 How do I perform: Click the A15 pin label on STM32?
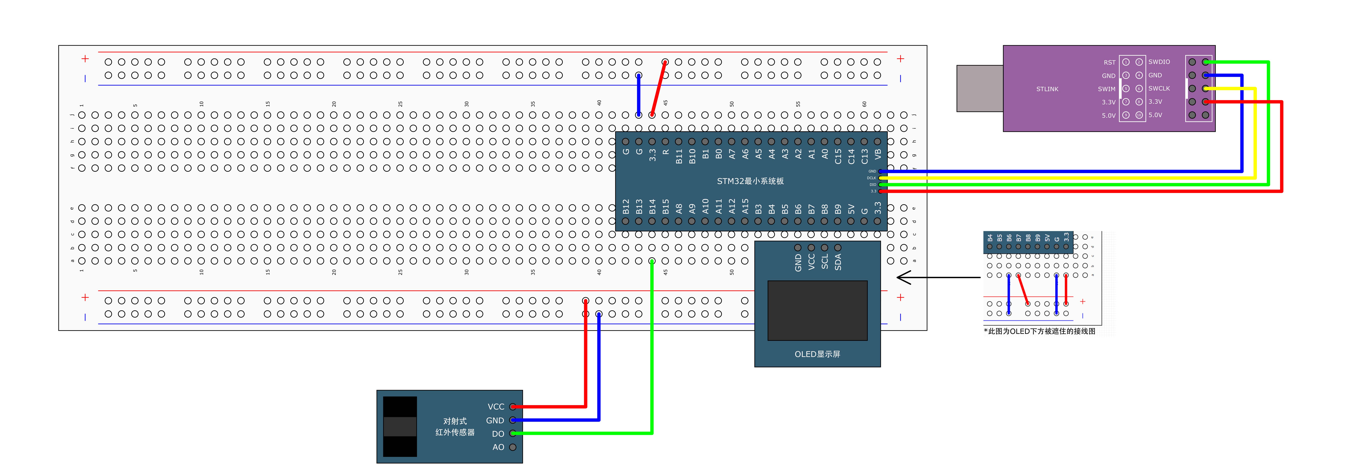click(x=745, y=208)
